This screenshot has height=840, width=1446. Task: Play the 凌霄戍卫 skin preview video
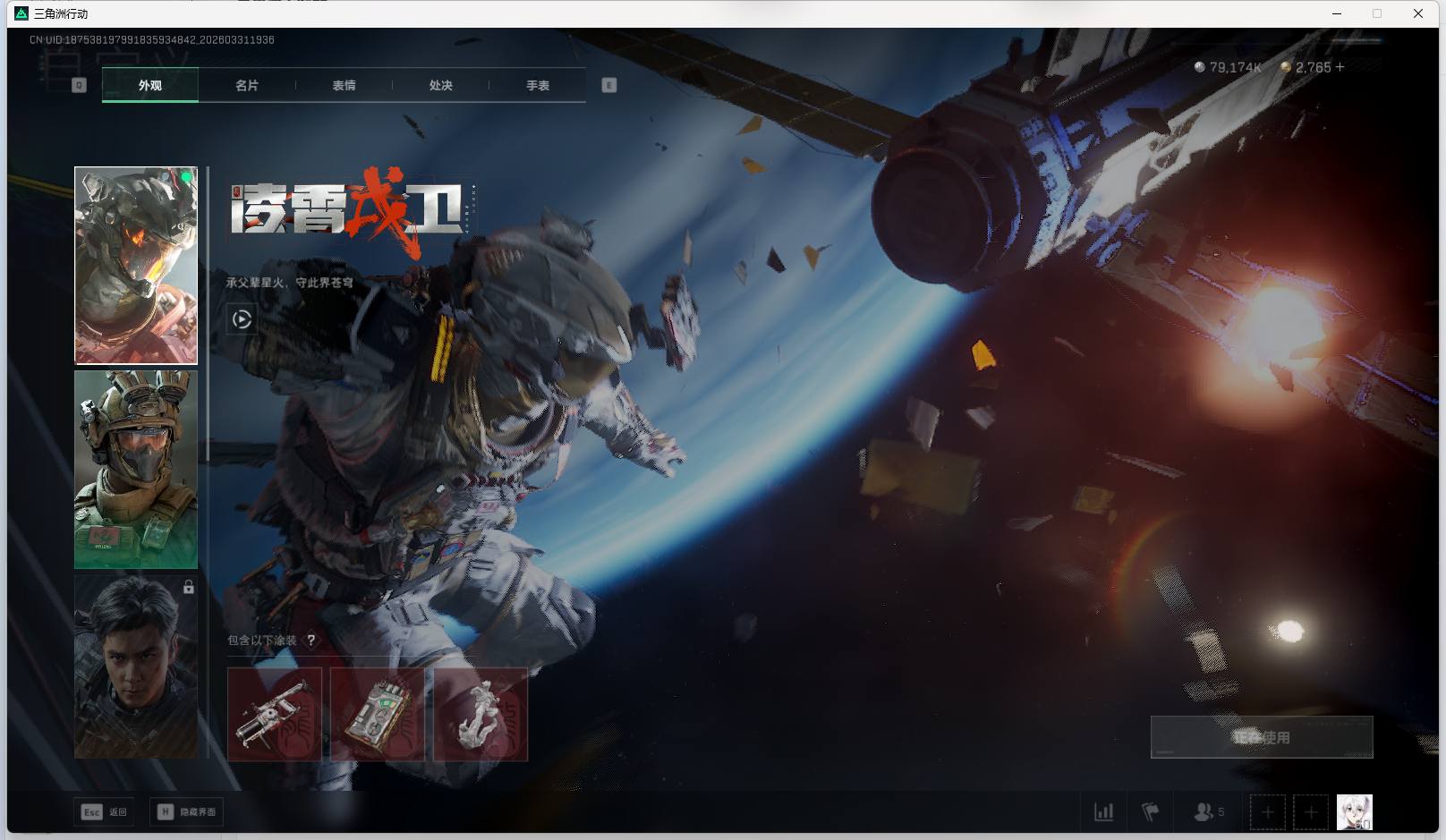pyautogui.click(x=242, y=319)
